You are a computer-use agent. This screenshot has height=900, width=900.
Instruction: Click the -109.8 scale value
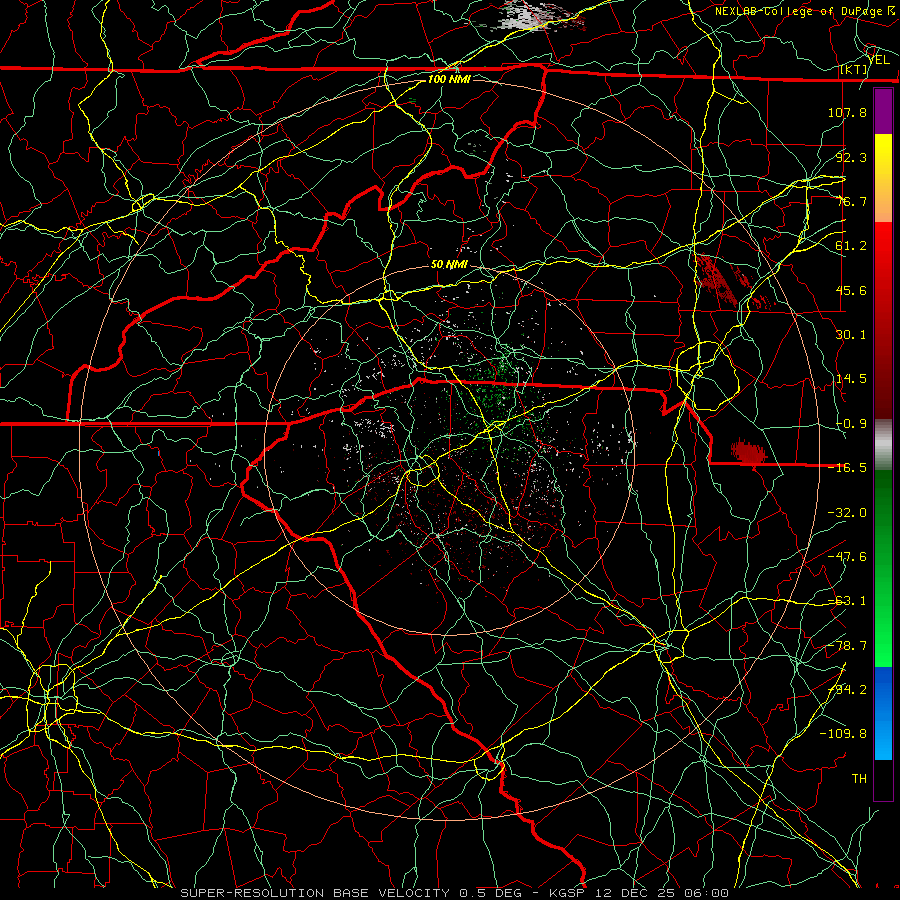pos(843,734)
